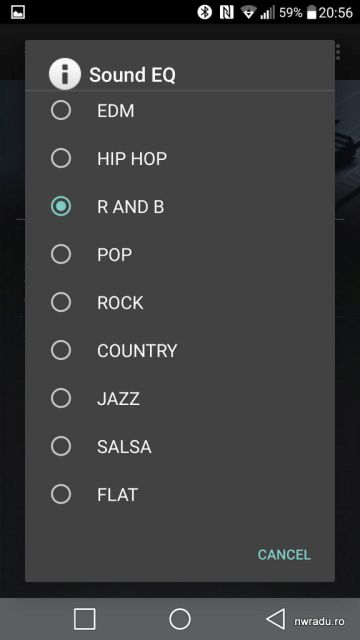Image resolution: width=360 pixels, height=640 pixels.
Task: Open the three-dot overflow menu
Action: (x=338, y=52)
